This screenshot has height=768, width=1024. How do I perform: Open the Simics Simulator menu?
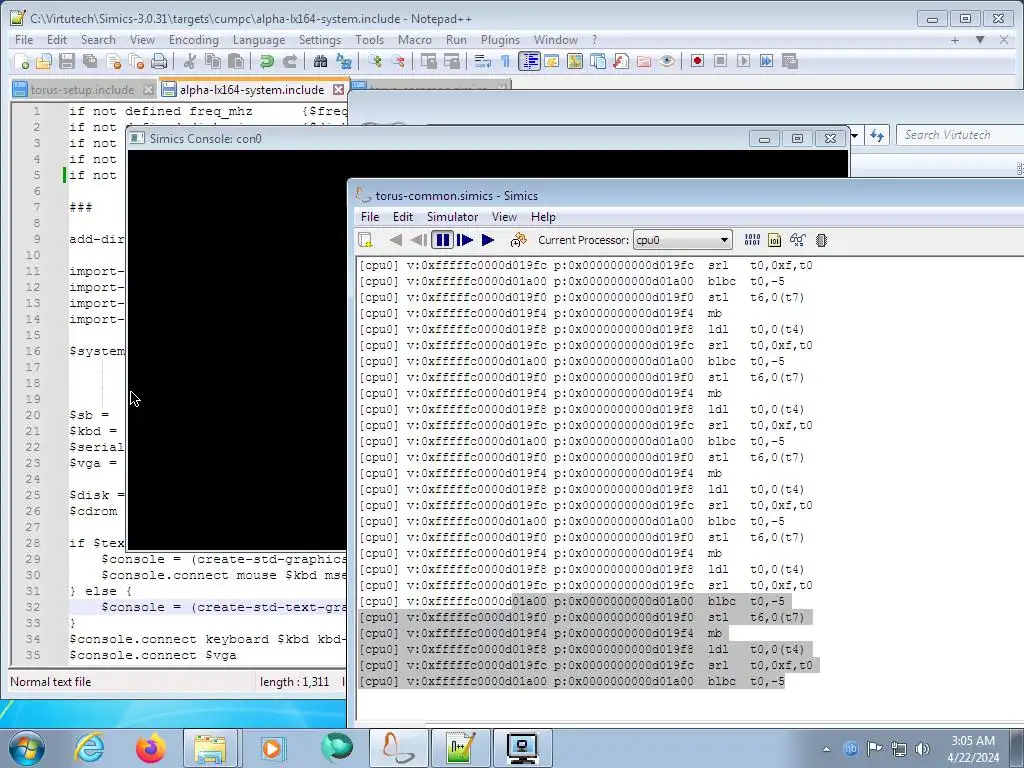(452, 217)
